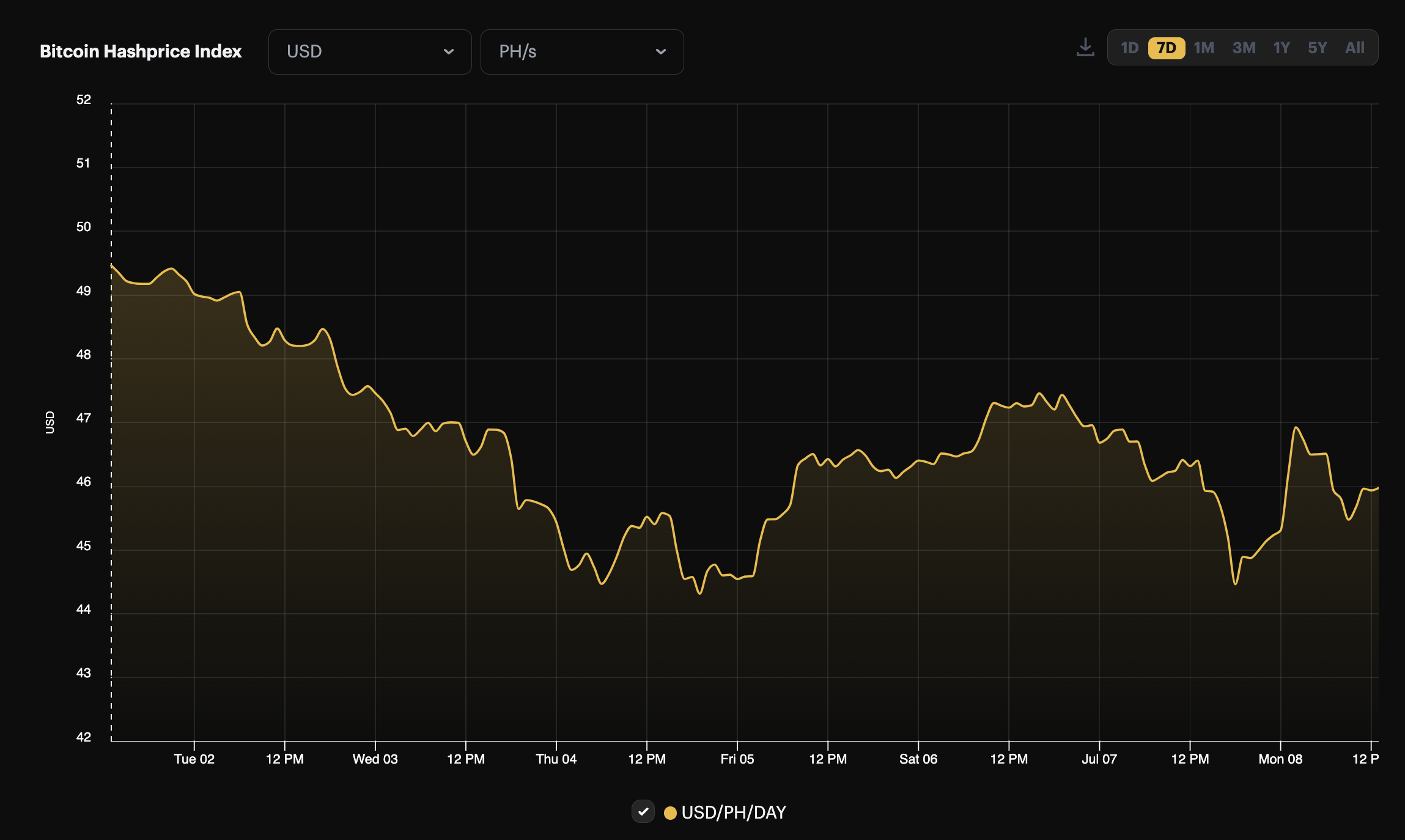Click the Fri 05 axis label

click(x=738, y=759)
